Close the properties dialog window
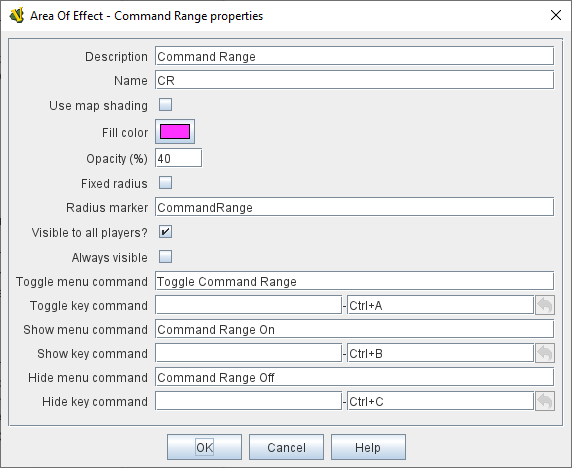572x468 pixels. point(556,15)
